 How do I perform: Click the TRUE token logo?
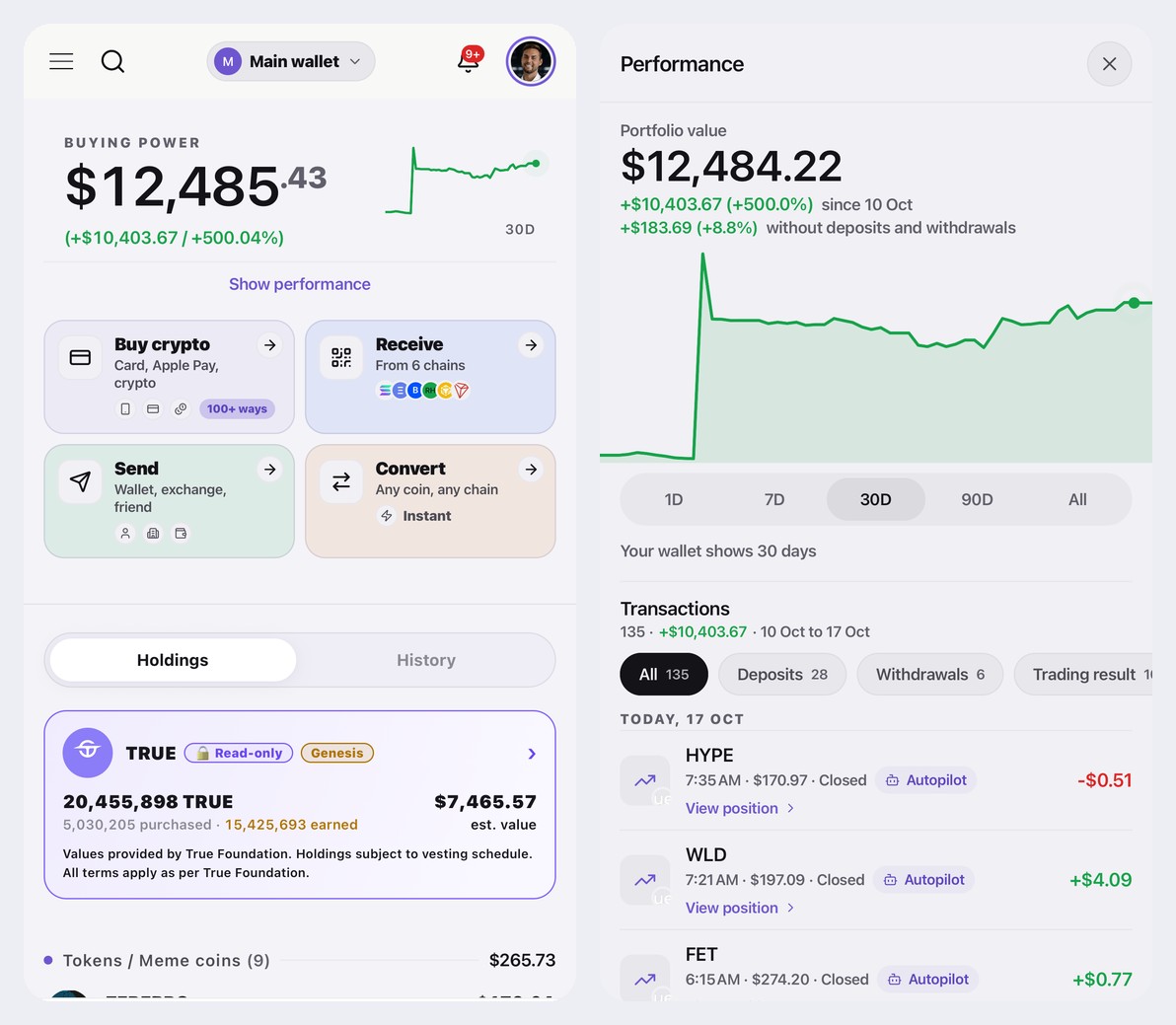[88, 752]
